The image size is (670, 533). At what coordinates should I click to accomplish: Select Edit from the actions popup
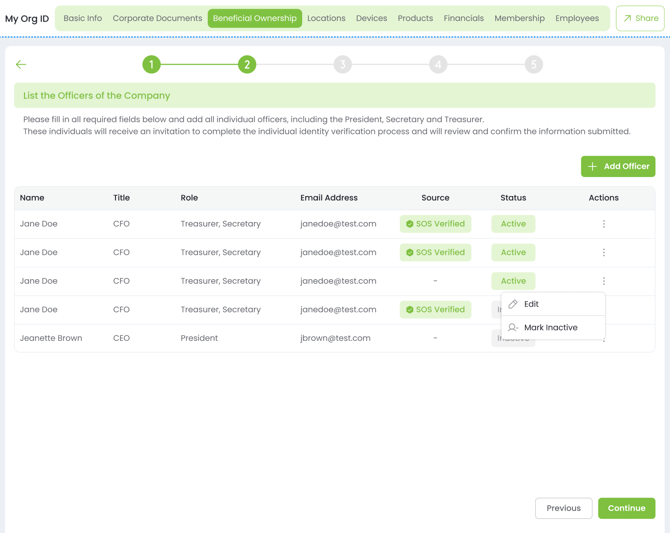(553, 304)
